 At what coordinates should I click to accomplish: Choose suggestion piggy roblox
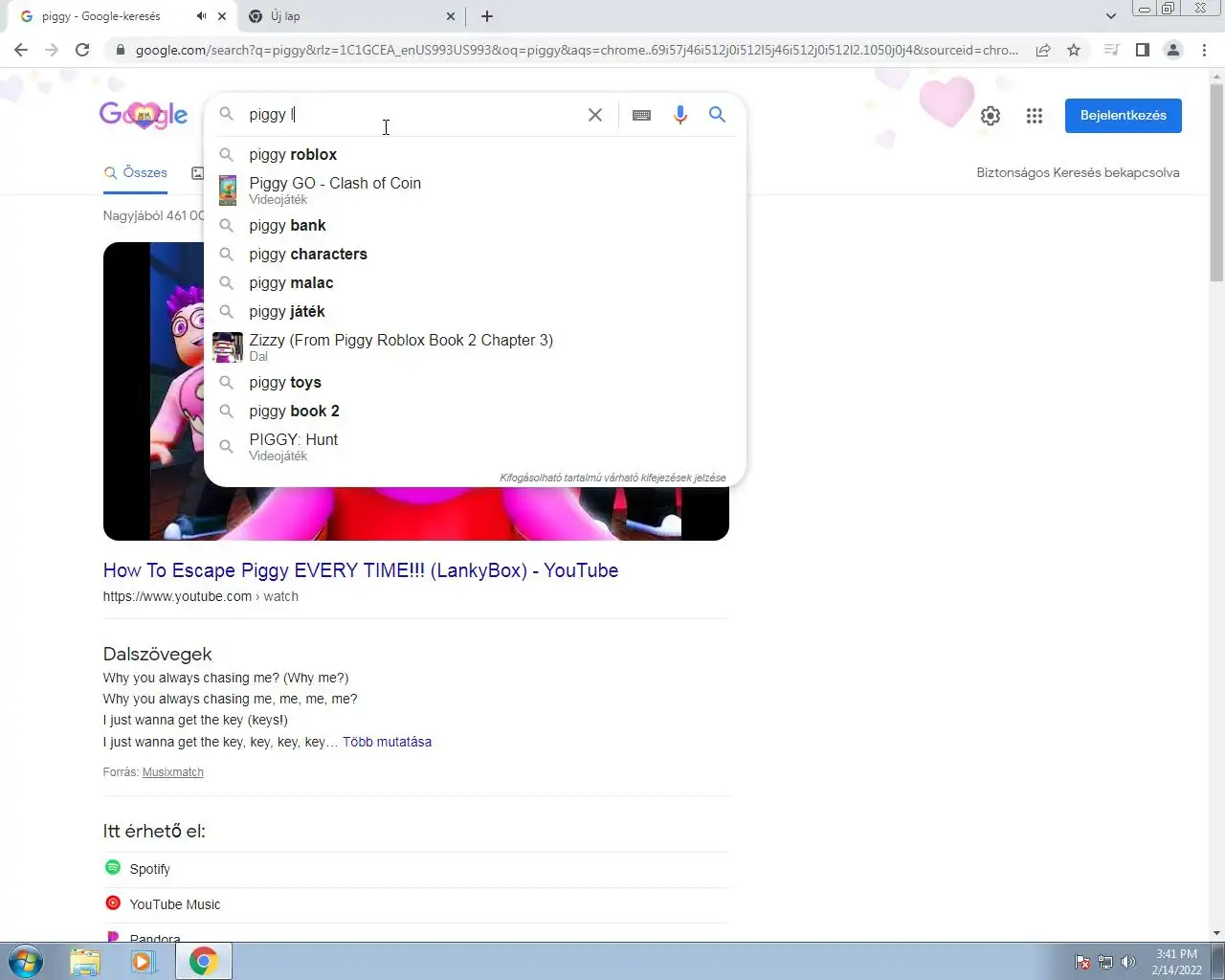click(x=475, y=154)
